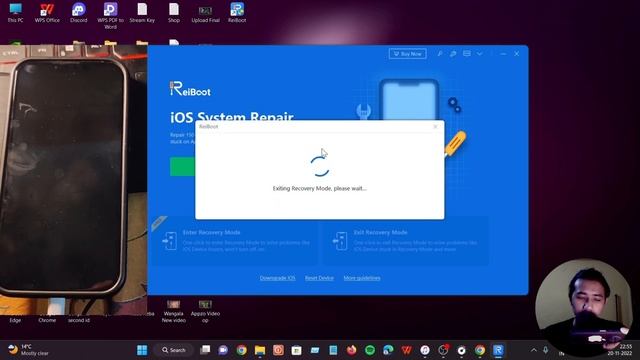The image size is (640, 360).
Task: Minimize the ReiBoot window
Action: pyautogui.click(x=503, y=54)
